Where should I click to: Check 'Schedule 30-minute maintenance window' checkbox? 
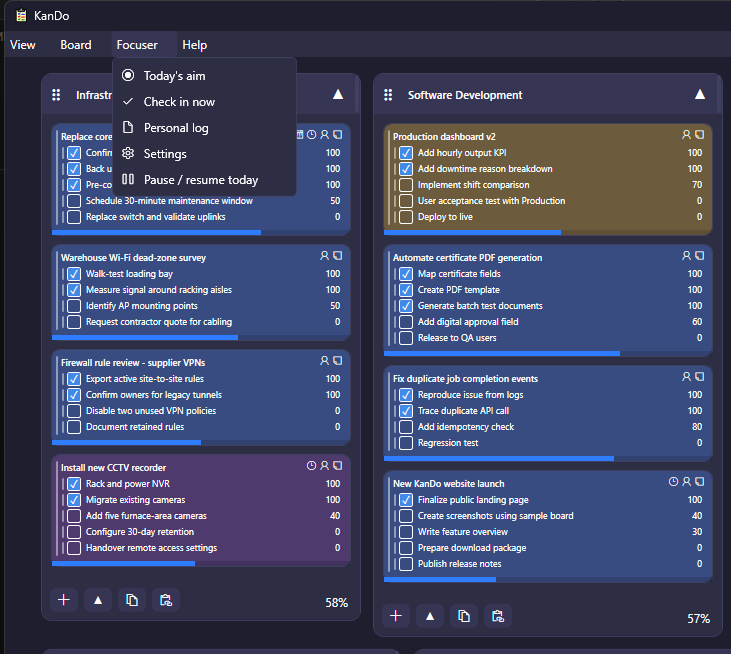coord(74,201)
